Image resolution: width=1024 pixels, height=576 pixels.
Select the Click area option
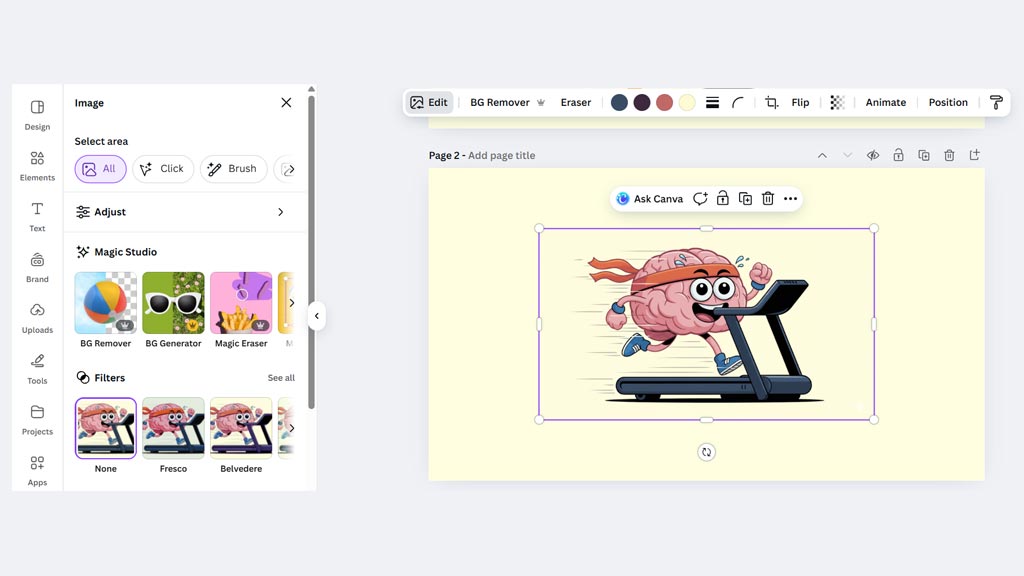[x=163, y=168]
